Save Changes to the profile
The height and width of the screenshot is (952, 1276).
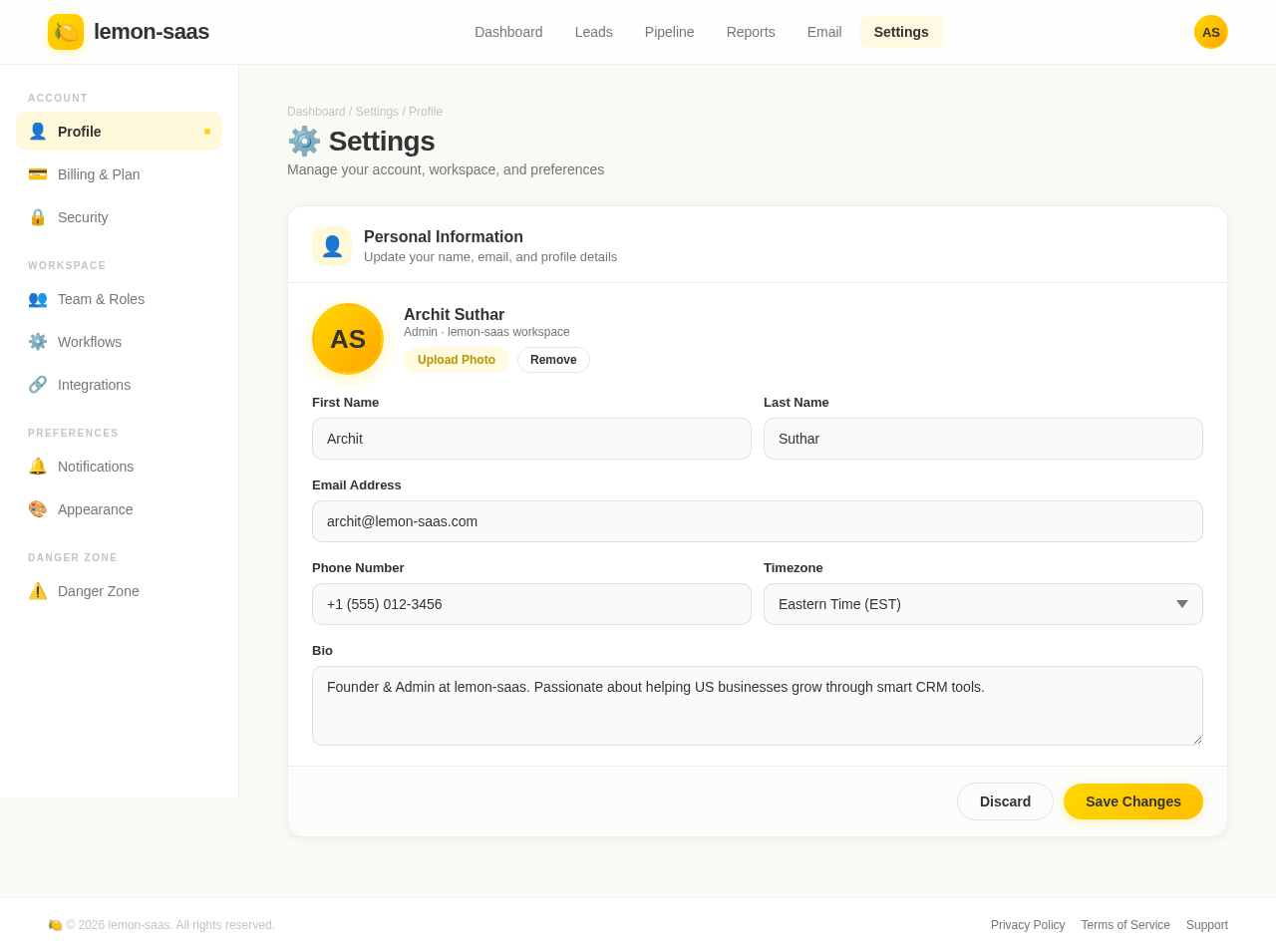(x=1132, y=799)
